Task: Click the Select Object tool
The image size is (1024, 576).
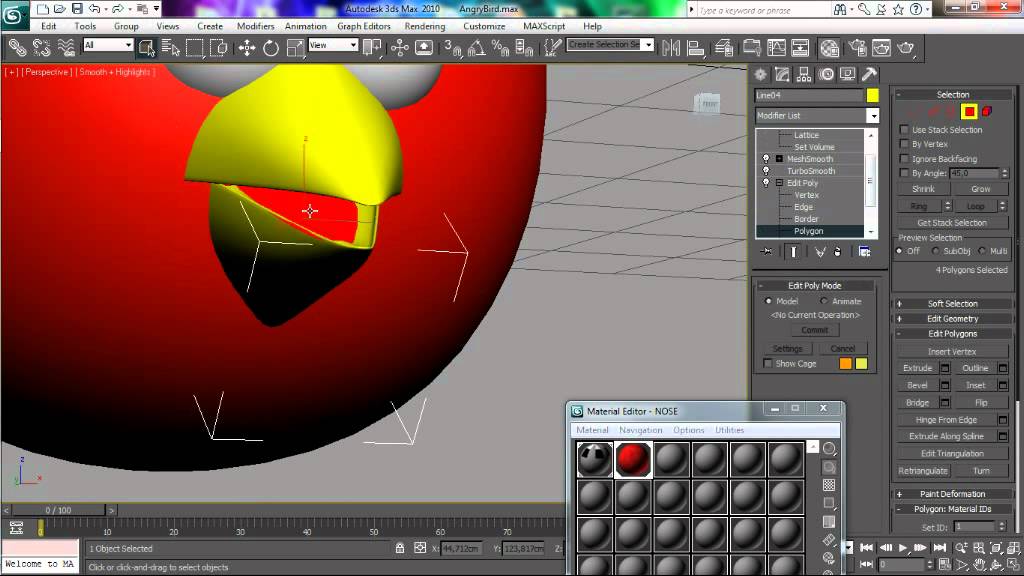Action: click(x=147, y=48)
